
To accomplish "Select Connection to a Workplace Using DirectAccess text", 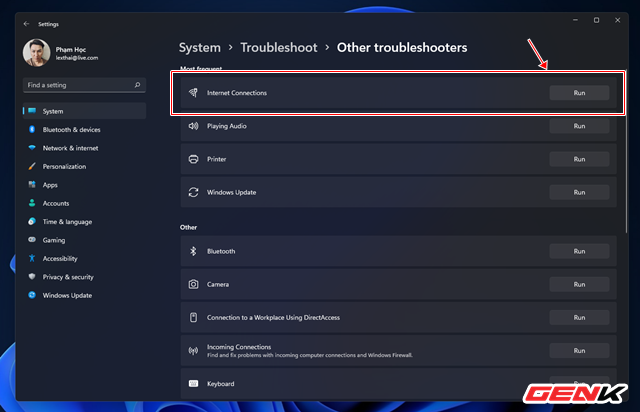I will pos(273,317).
